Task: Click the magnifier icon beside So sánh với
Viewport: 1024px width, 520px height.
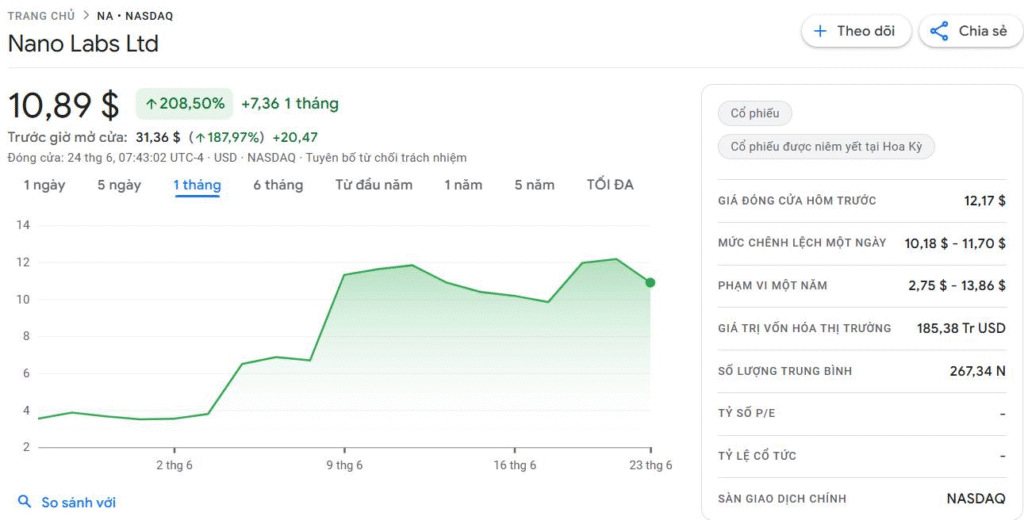Action: [24, 502]
